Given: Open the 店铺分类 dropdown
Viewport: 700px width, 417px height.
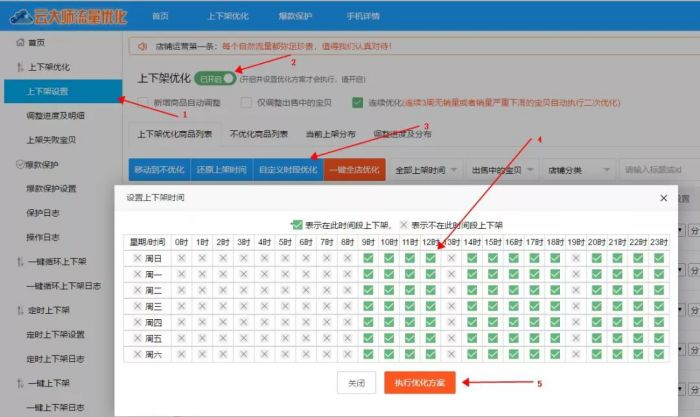Looking at the screenshot, I should tap(579, 170).
